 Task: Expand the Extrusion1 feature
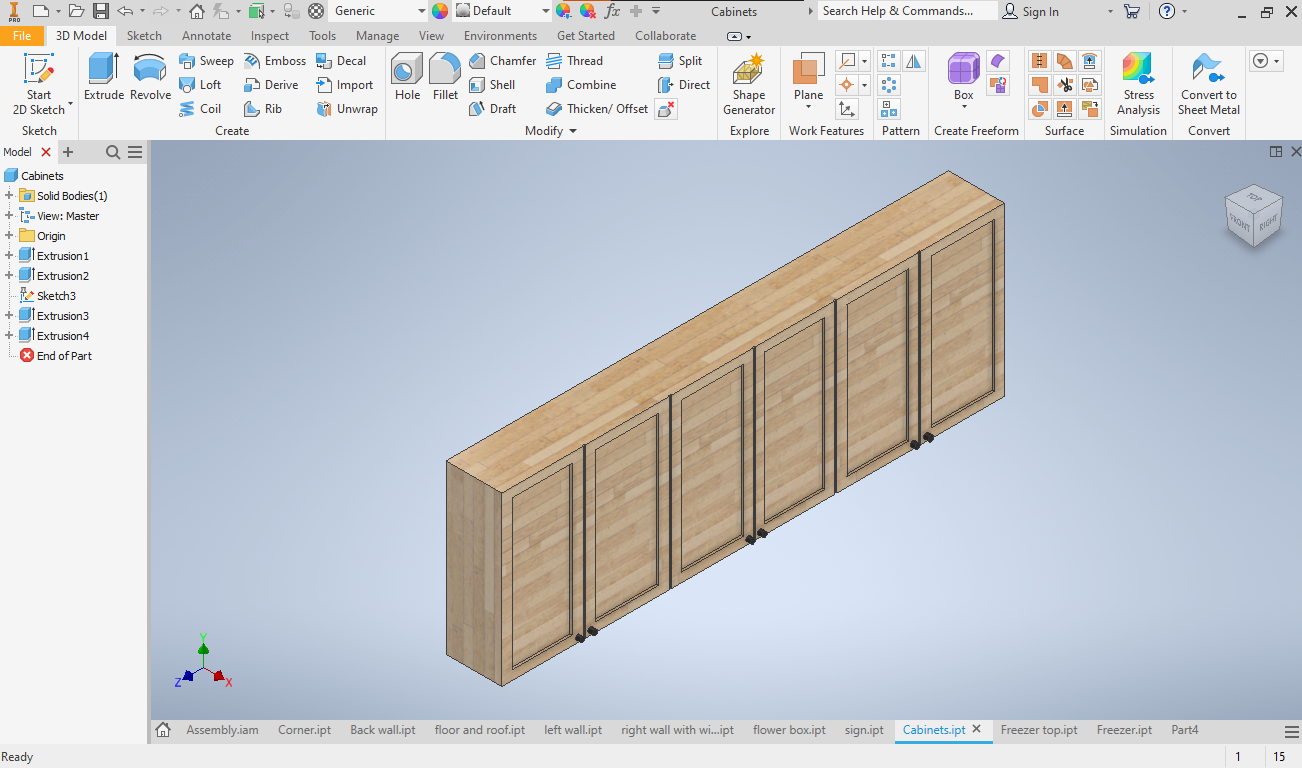tap(9, 256)
